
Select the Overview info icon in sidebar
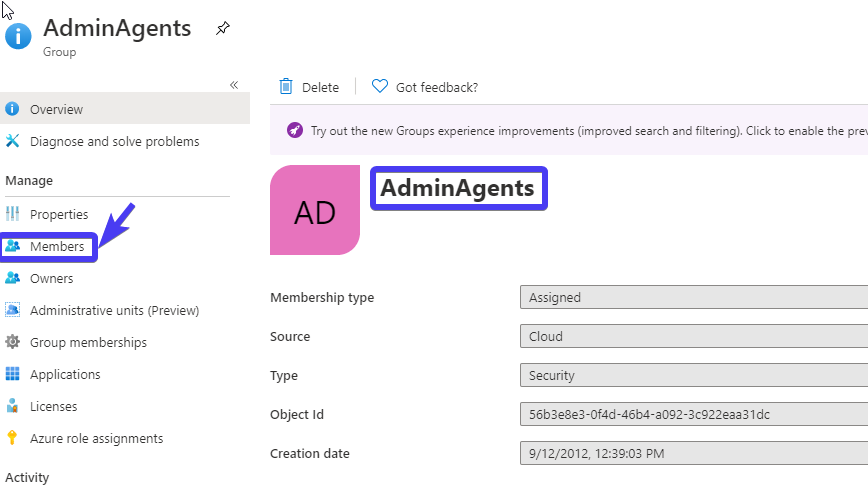tap(12, 109)
